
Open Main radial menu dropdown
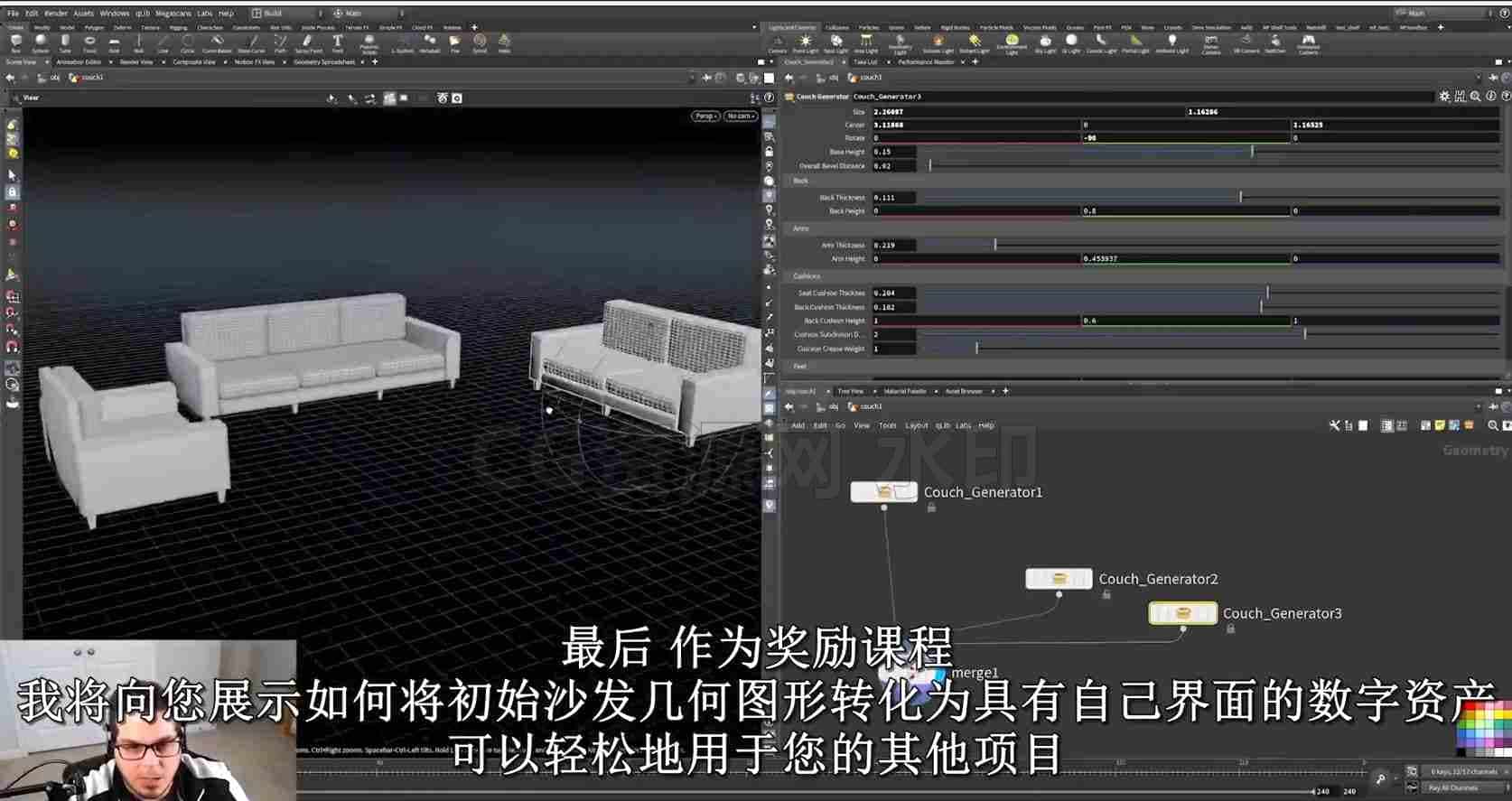tap(369, 14)
